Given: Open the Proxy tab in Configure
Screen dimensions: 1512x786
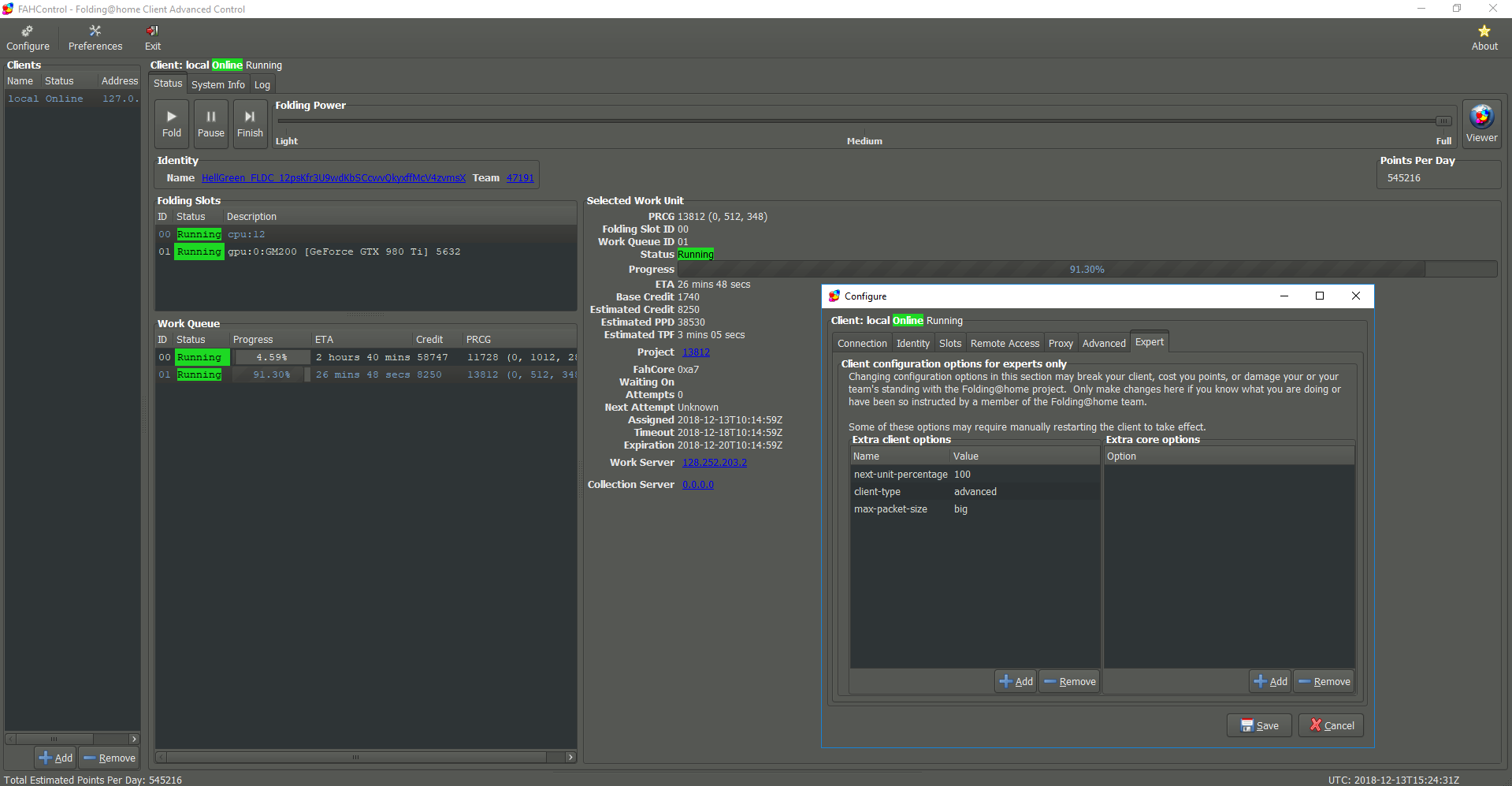Looking at the screenshot, I should [1061, 343].
